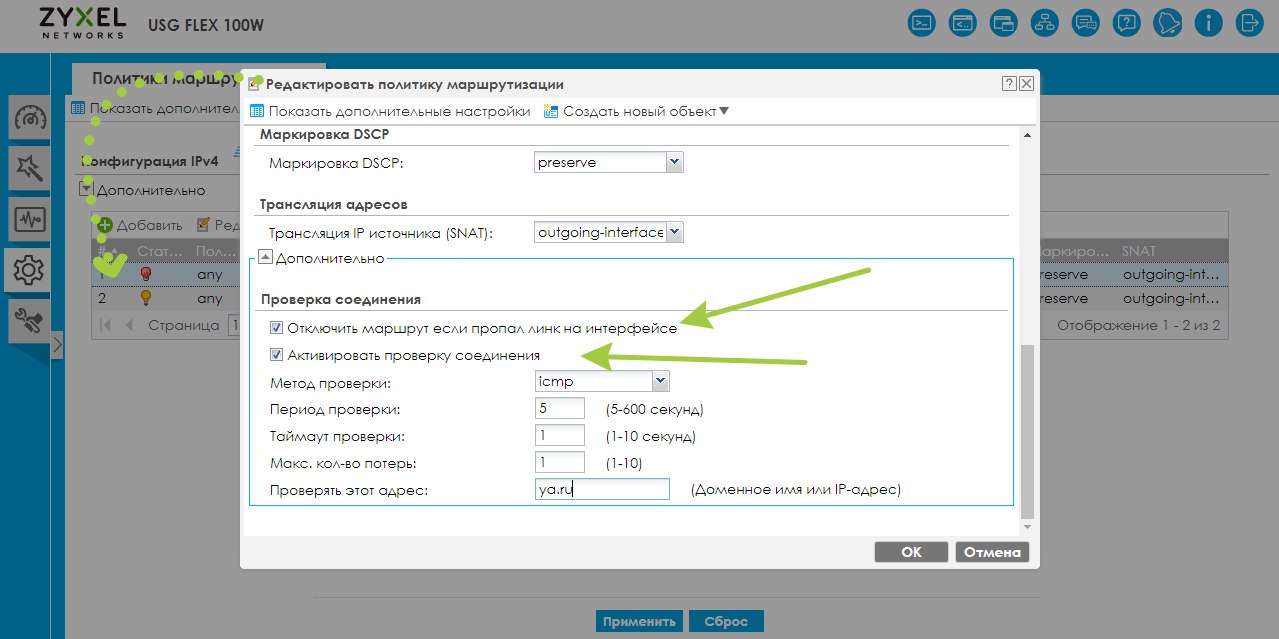This screenshot has height=639, width=1279.
Task: Click 'any' cell in row 2
Action: tap(210, 298)
